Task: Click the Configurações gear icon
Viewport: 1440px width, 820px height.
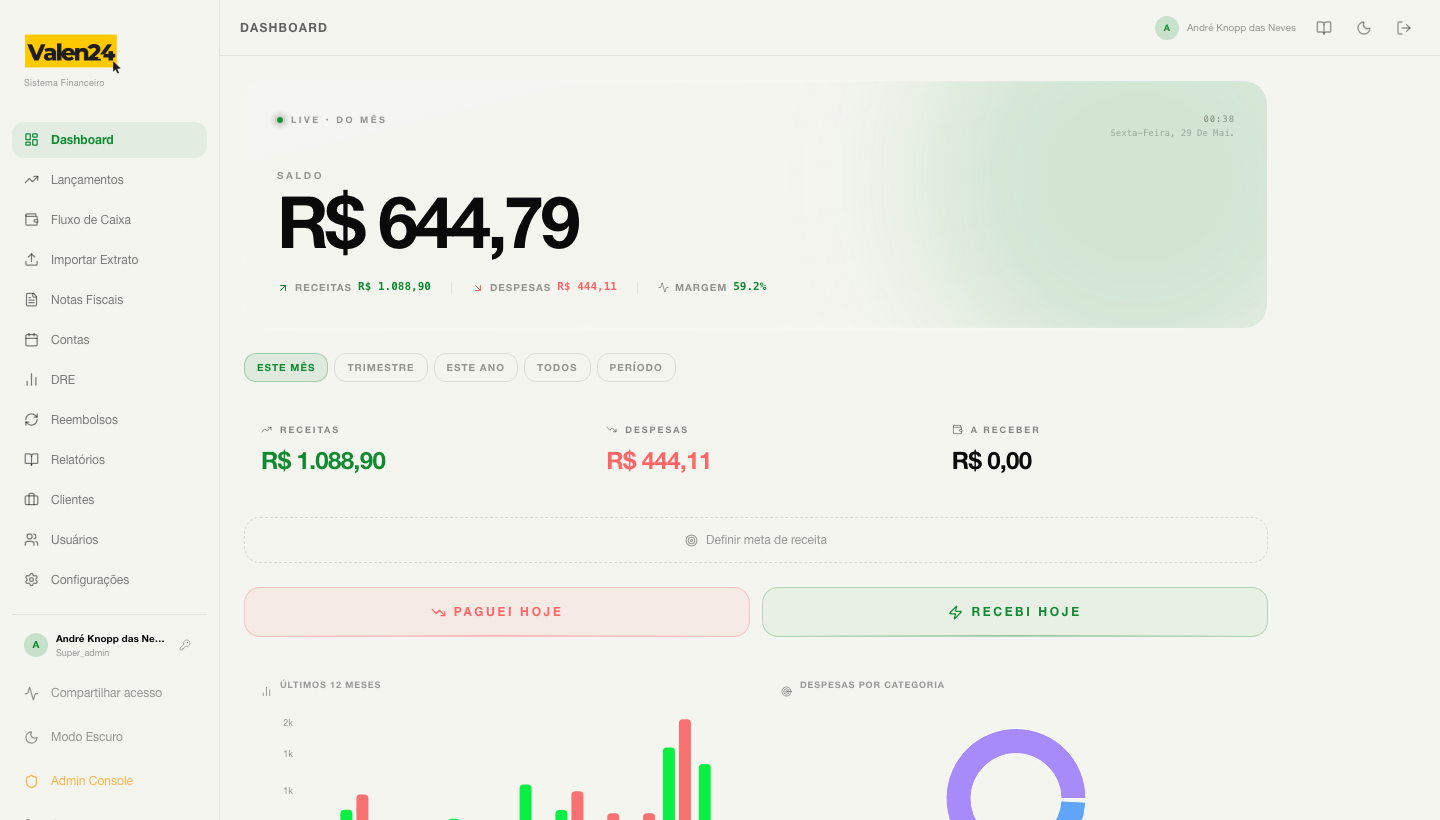Action: pos(31,580)
